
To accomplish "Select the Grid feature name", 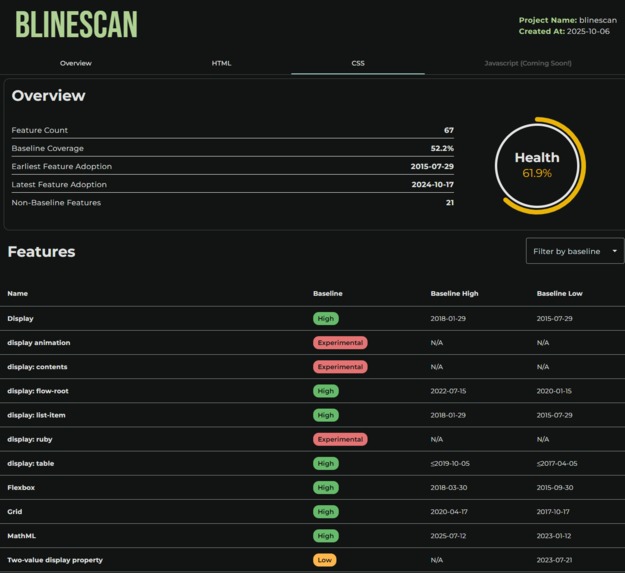I will (x=15, y=512).
